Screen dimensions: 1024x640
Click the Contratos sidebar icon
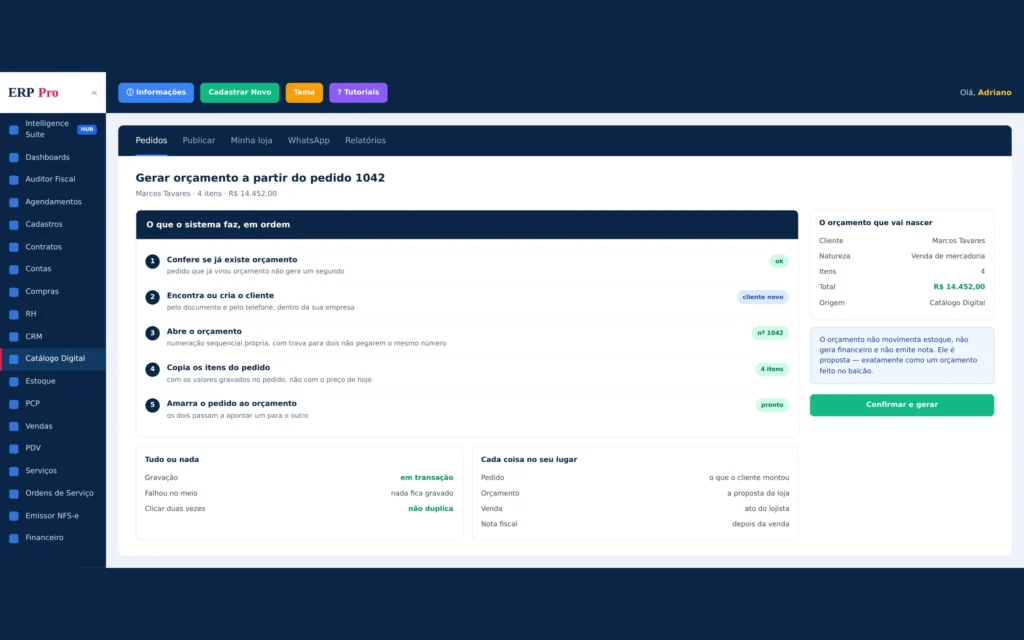tap(14, 248)
